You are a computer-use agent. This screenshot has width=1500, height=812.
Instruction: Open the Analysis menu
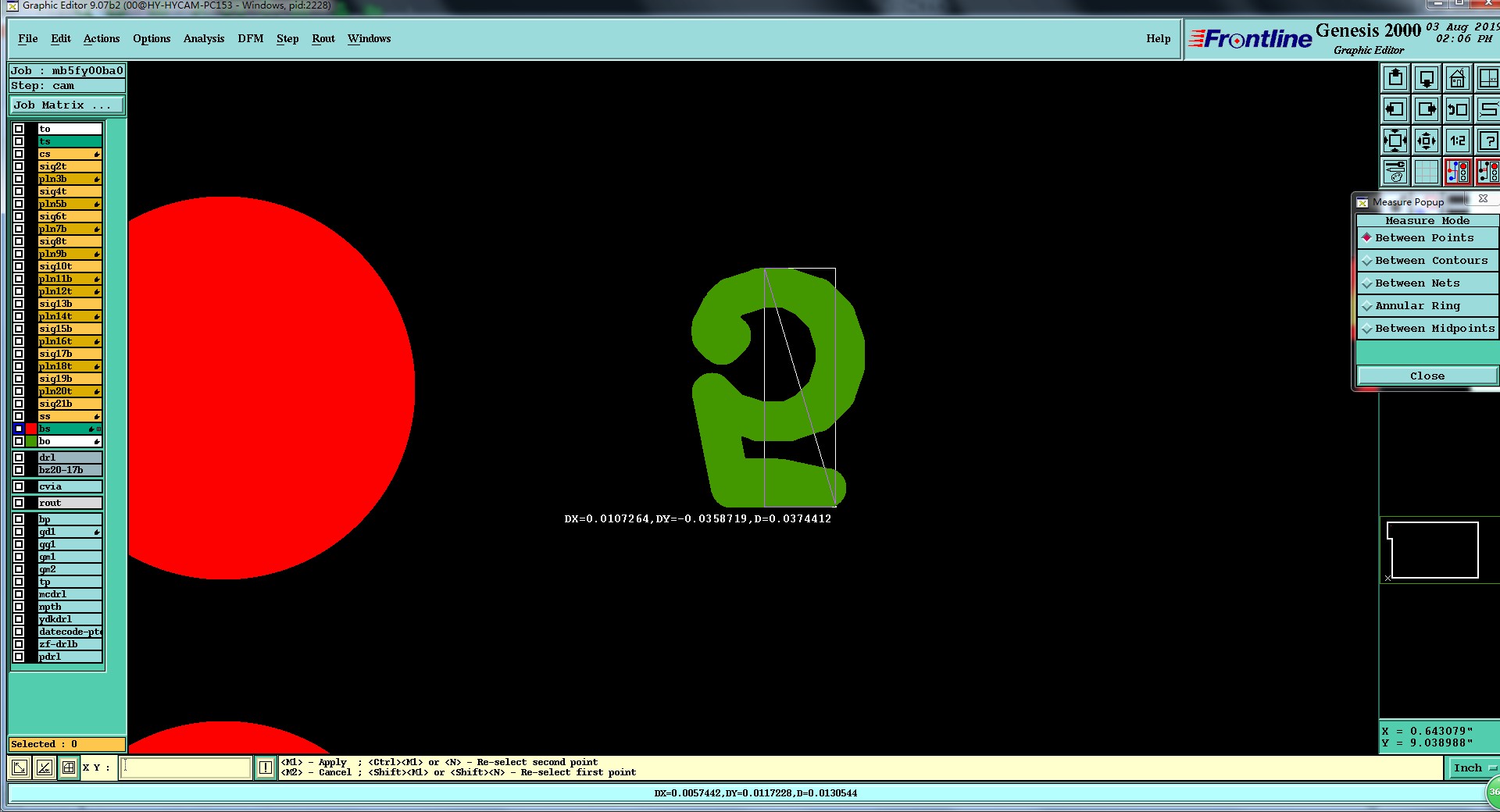tap(204, 38)
